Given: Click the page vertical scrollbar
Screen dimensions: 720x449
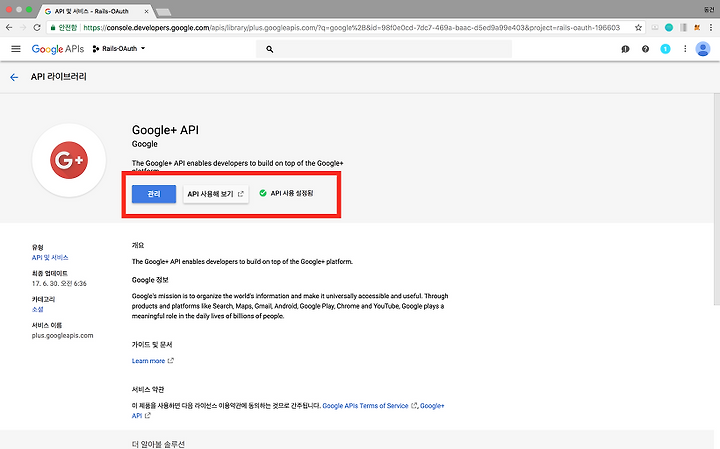Looking at the screenshot, I should [717, 198].
